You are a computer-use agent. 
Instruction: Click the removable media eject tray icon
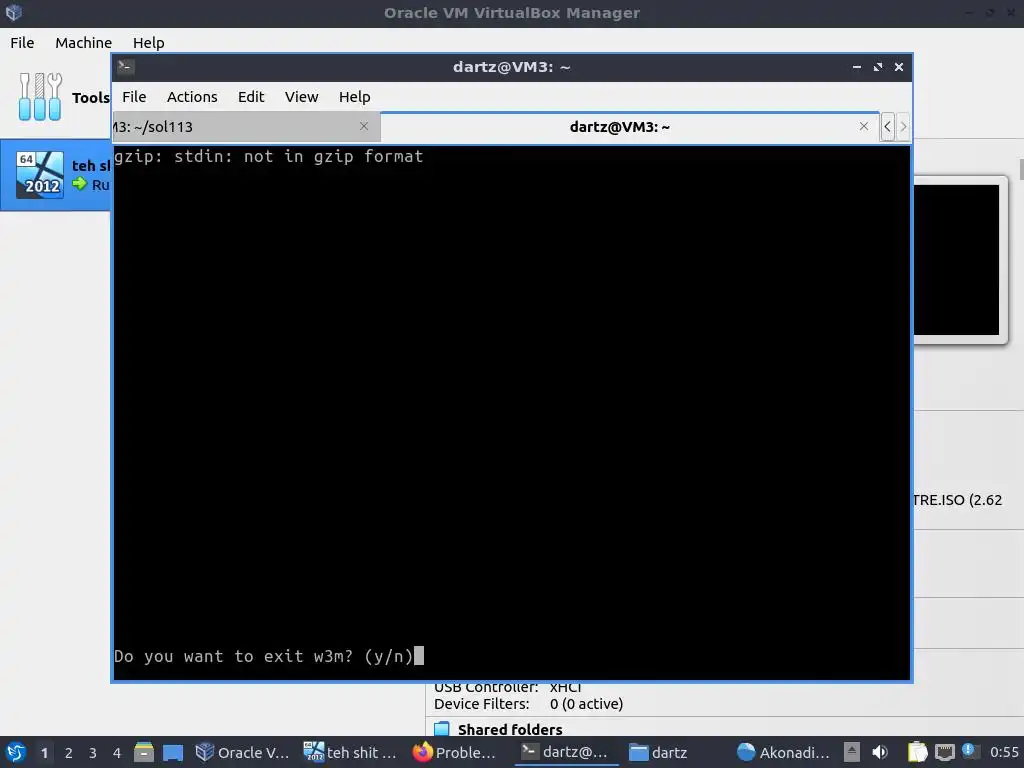click(x=852, y=752)
